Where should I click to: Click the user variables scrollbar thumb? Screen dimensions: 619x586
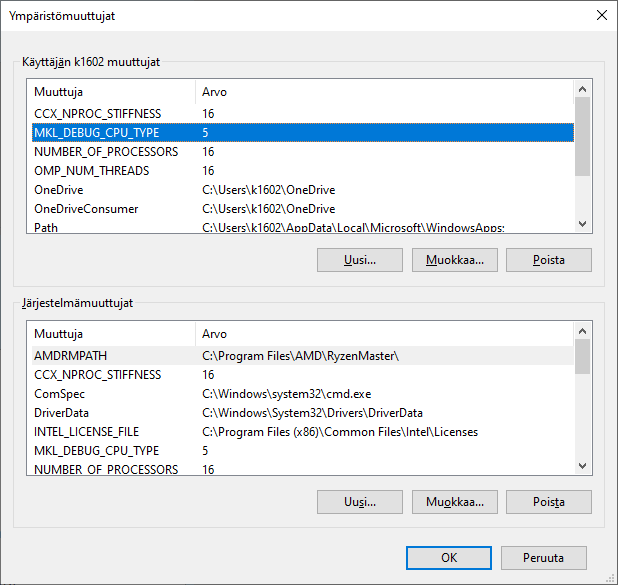pyautogui.click(x=582, y=136)
